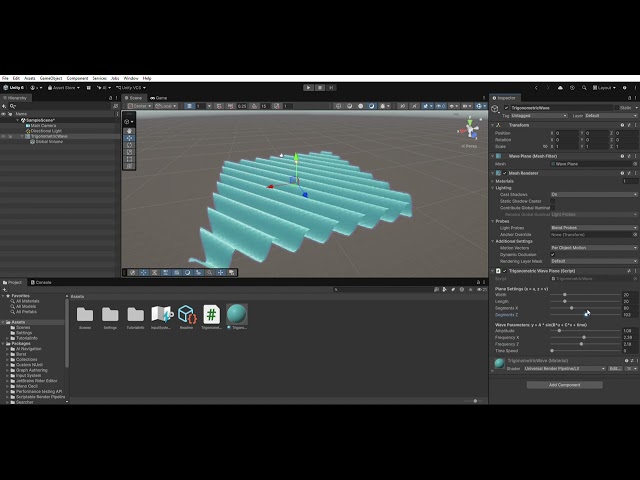The image size is (640, 480).
Task: Expand the Materials foldout
Action: tap(493, 181)
